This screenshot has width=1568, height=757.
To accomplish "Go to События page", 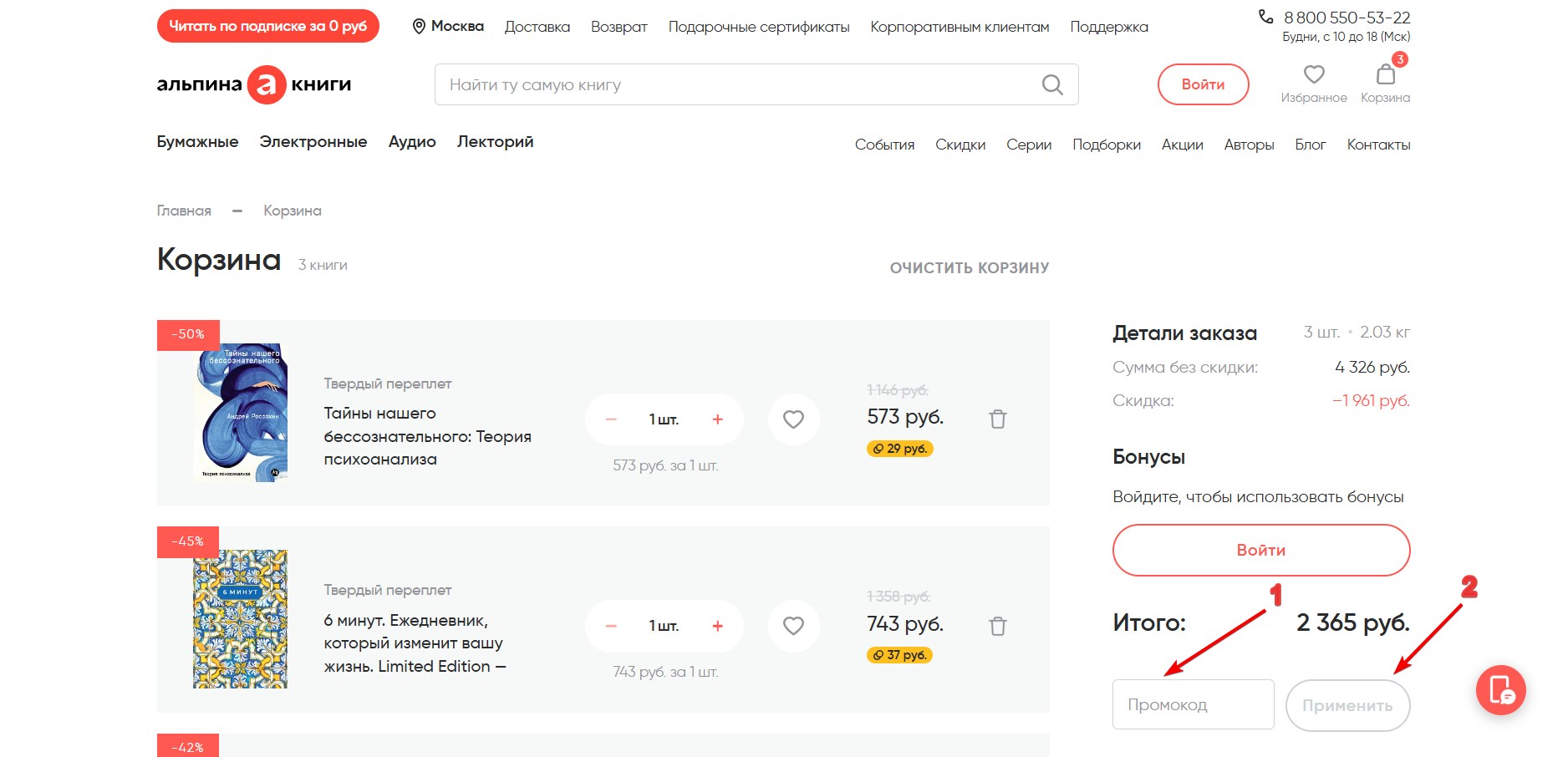I will [884, 145].
